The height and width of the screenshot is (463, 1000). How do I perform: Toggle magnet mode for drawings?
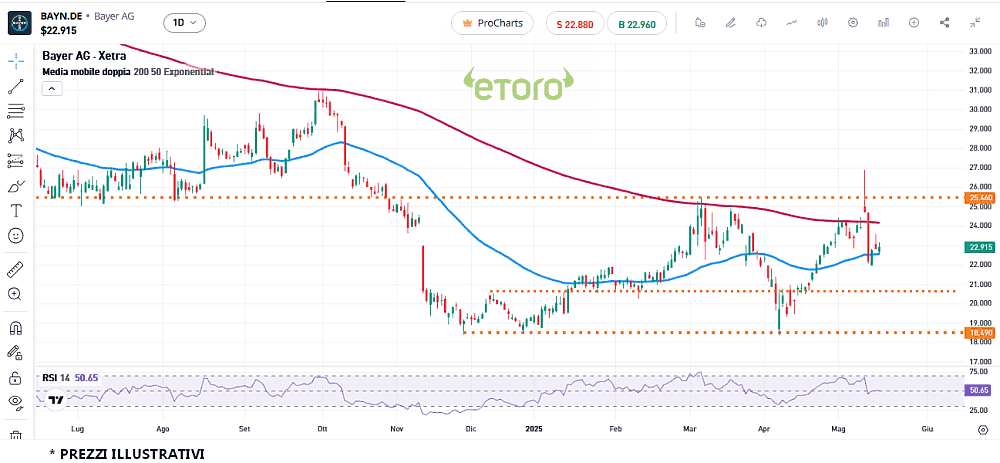[x=15, y=328]
